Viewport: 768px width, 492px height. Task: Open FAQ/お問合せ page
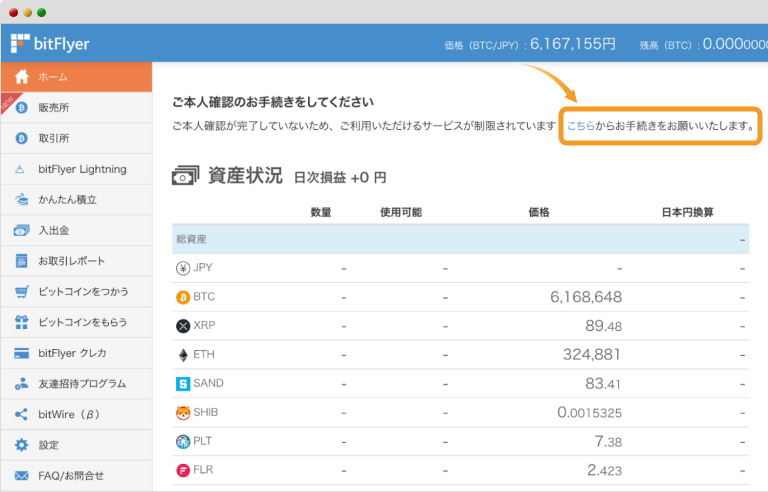point(76,476)
